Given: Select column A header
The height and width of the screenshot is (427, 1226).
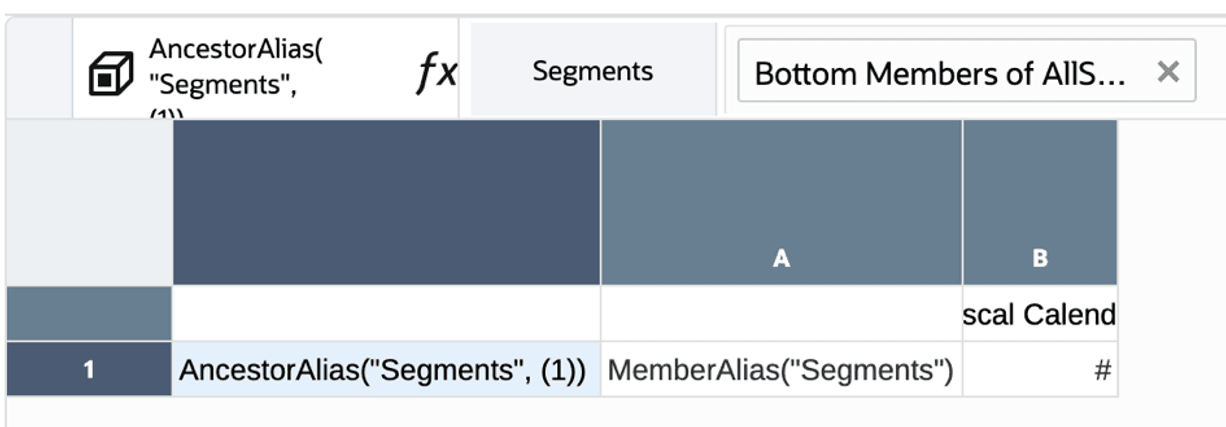Looking at the screenshot, I should tap(781, 203).
